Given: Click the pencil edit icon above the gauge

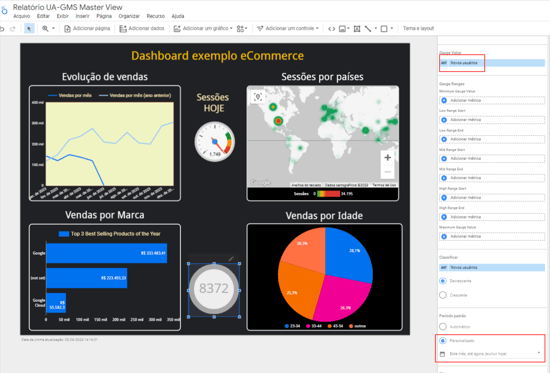Looking at the screenshot, I should click(231, 259).
